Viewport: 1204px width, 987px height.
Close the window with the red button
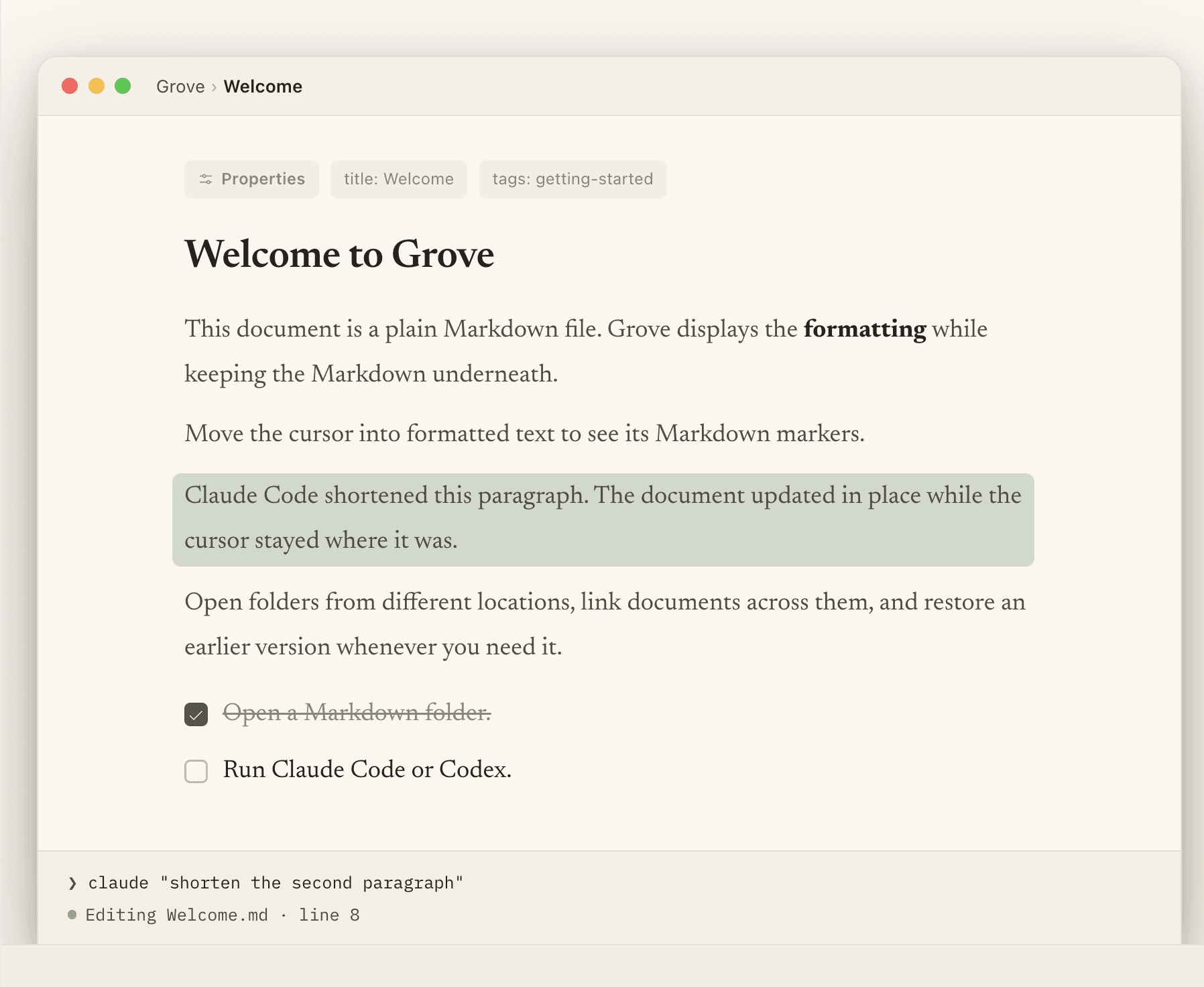coord(70,86)
